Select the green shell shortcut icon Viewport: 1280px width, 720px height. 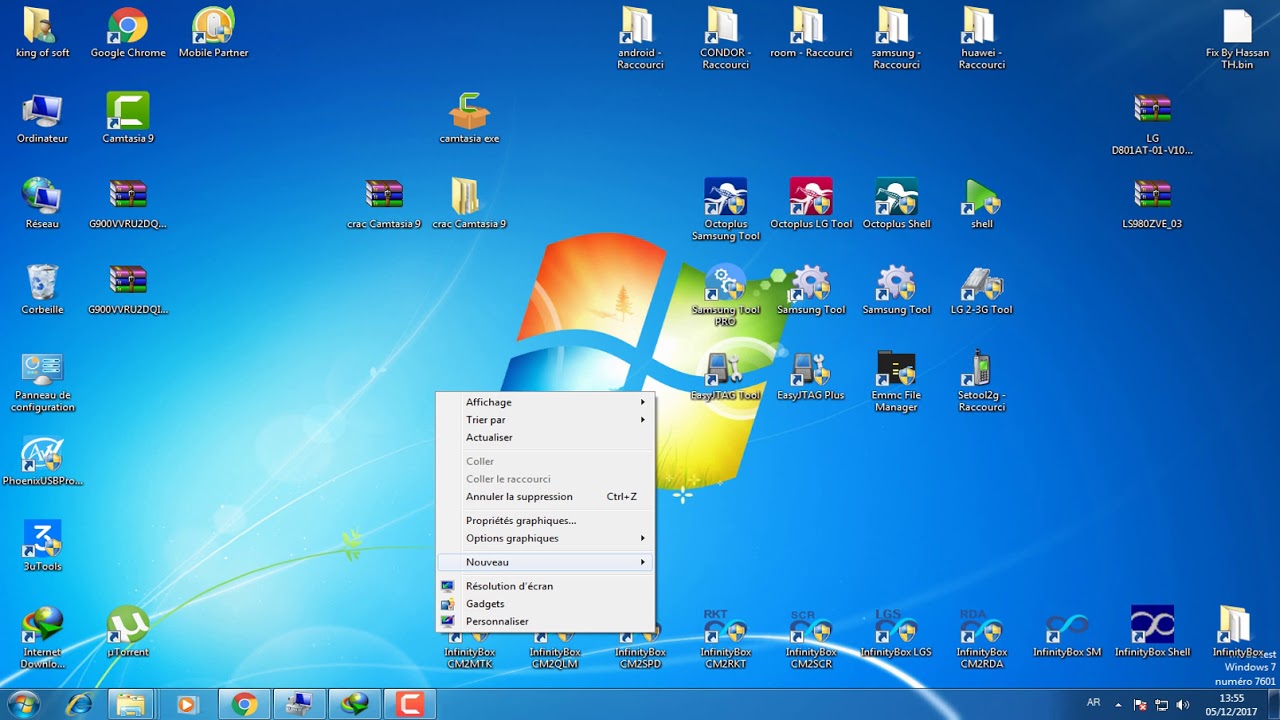coord(982,203)
